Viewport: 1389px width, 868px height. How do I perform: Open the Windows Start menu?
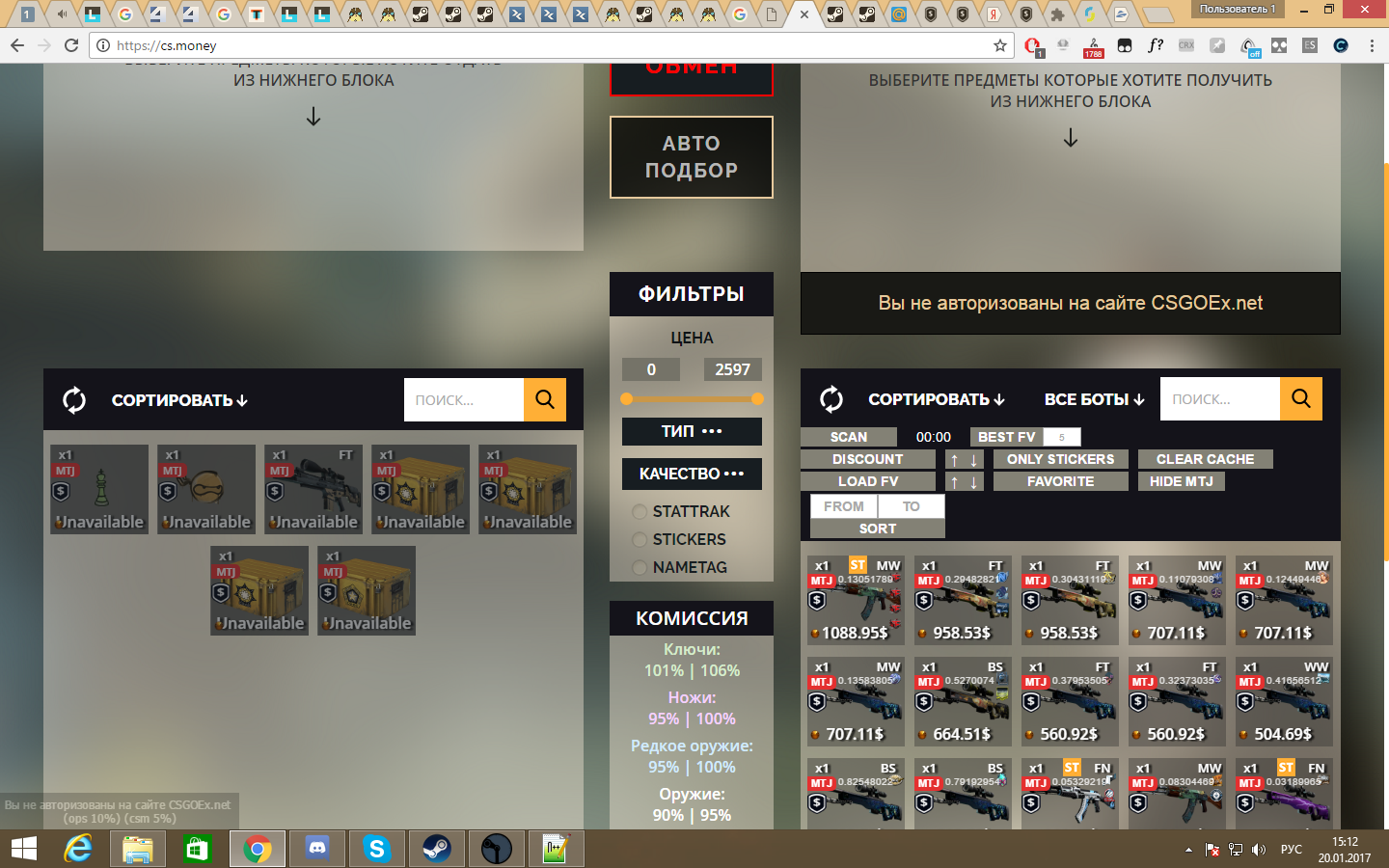pos(23,849)
